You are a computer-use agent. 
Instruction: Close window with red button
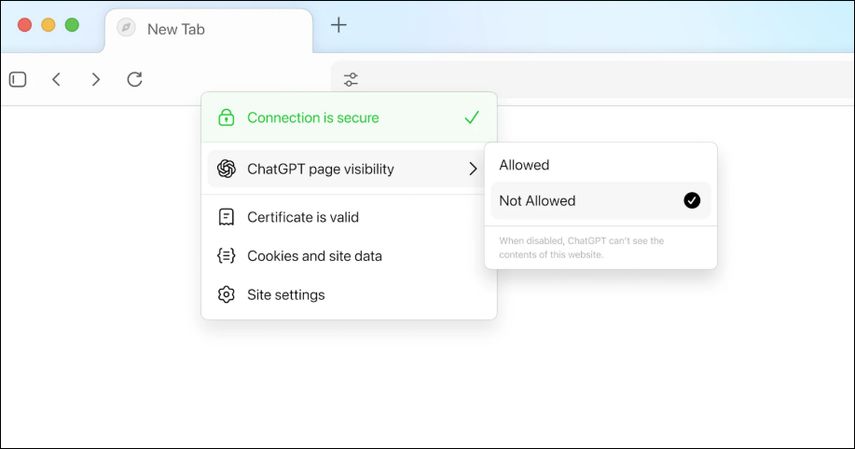point(25,25)
